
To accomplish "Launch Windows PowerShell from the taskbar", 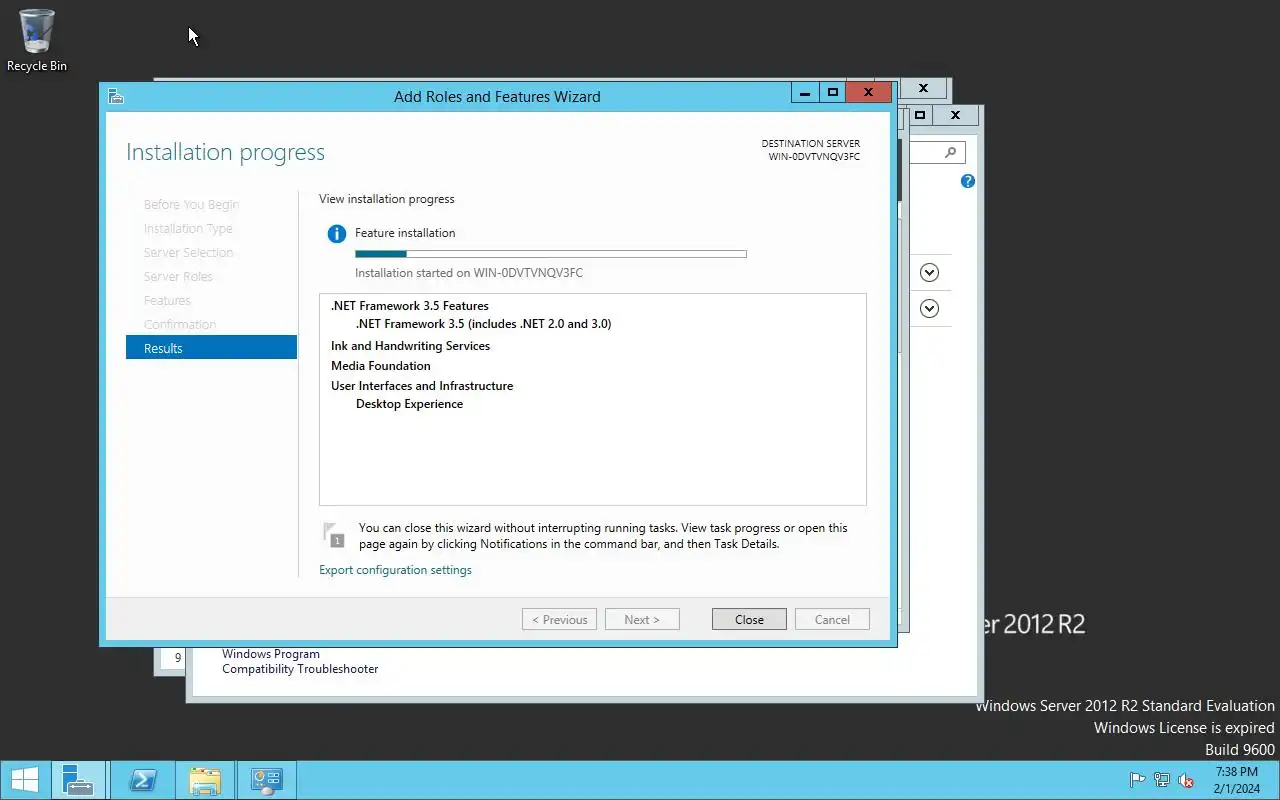I will point(142,780).
